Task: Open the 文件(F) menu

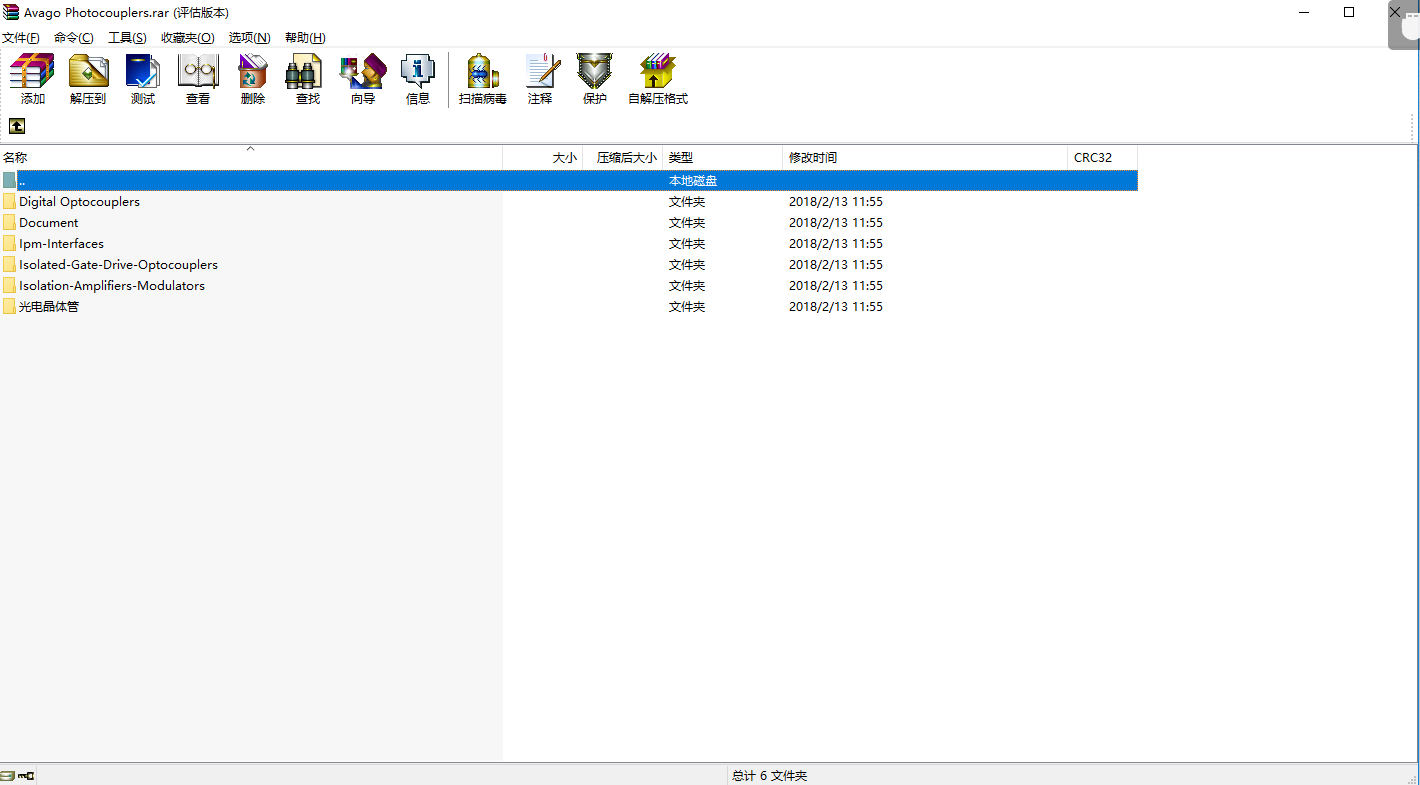Action: tap(21, 37)
